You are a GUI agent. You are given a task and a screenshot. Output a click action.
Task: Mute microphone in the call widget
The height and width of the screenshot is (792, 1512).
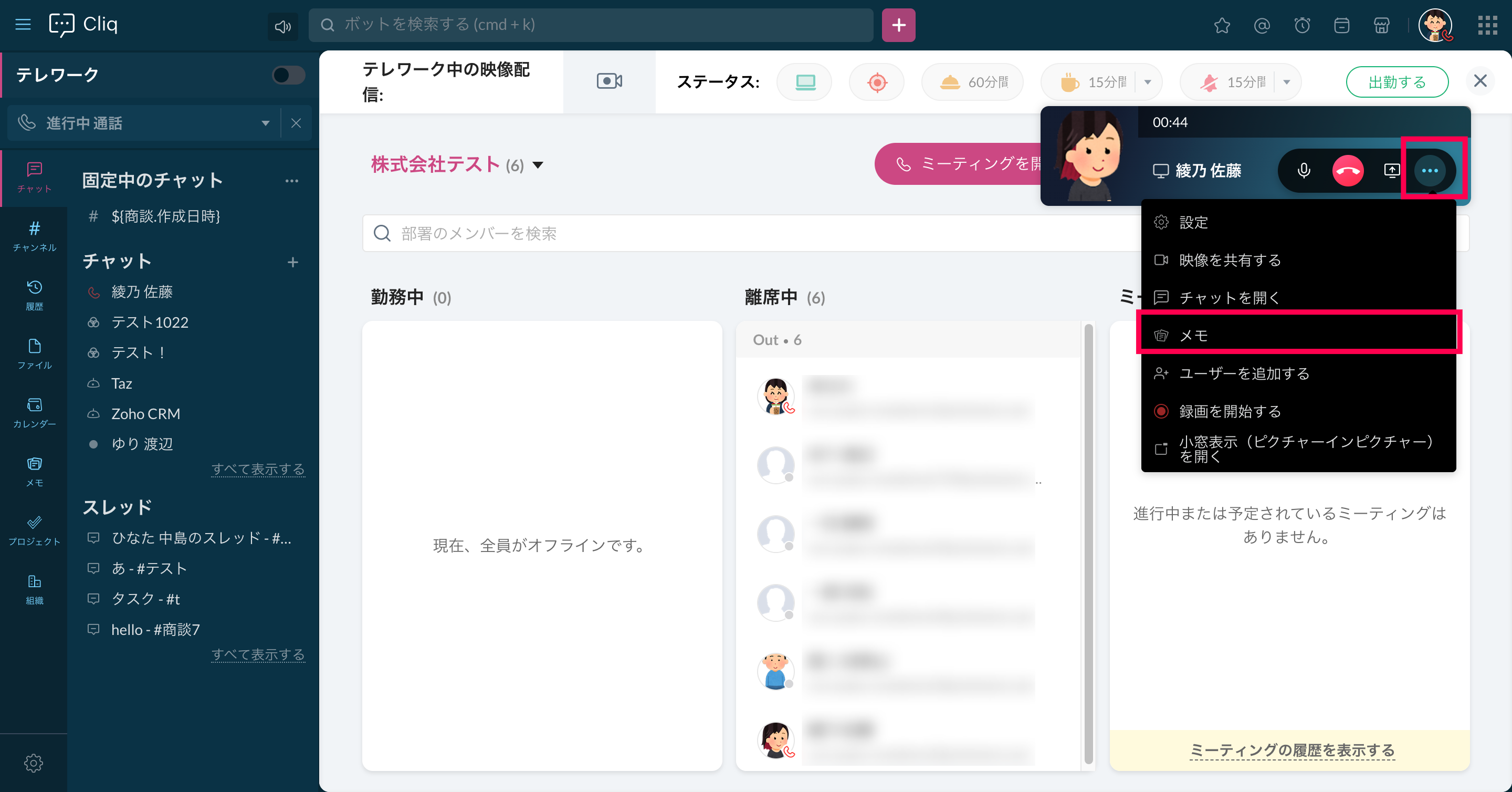tap(1303, 170)
